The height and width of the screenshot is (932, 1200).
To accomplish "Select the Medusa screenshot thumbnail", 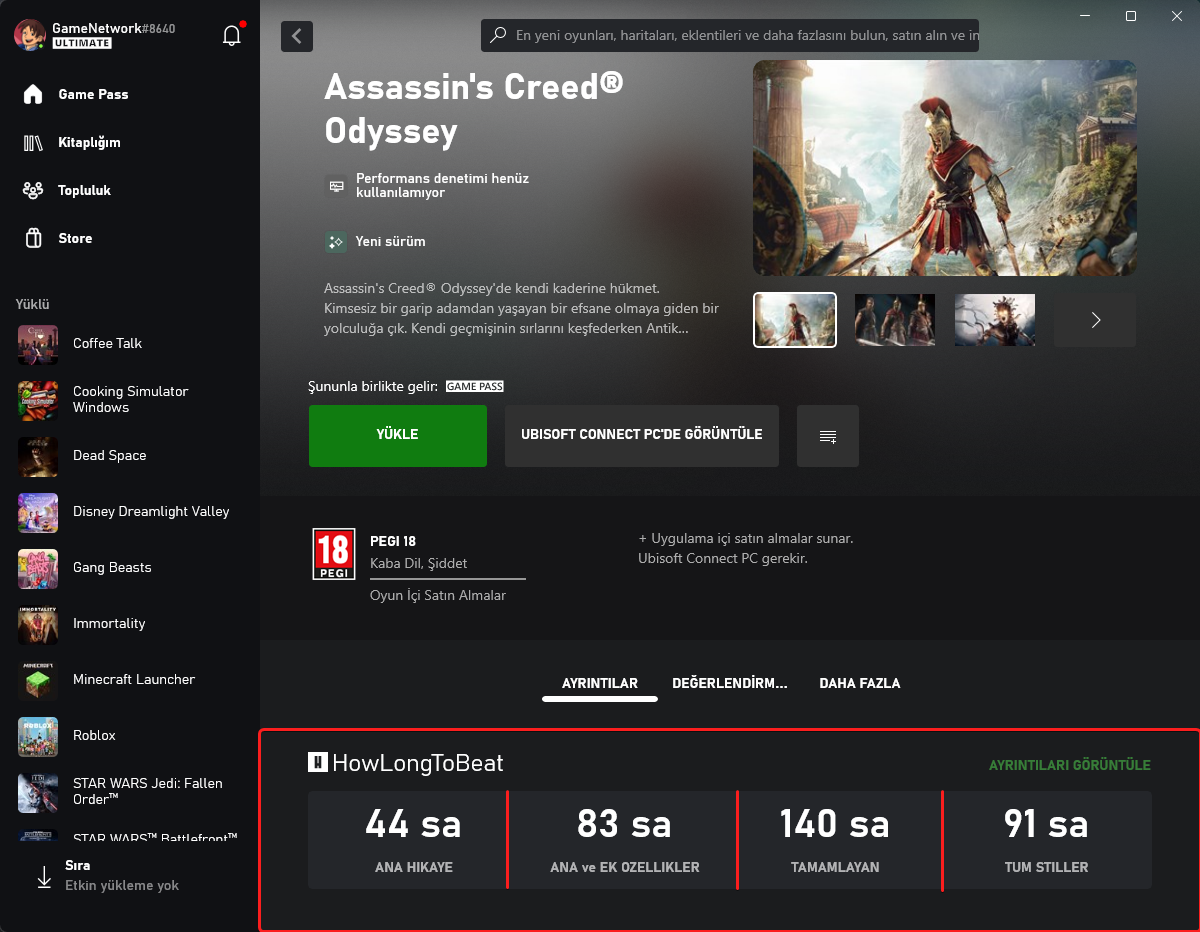I will coord(994,320).
